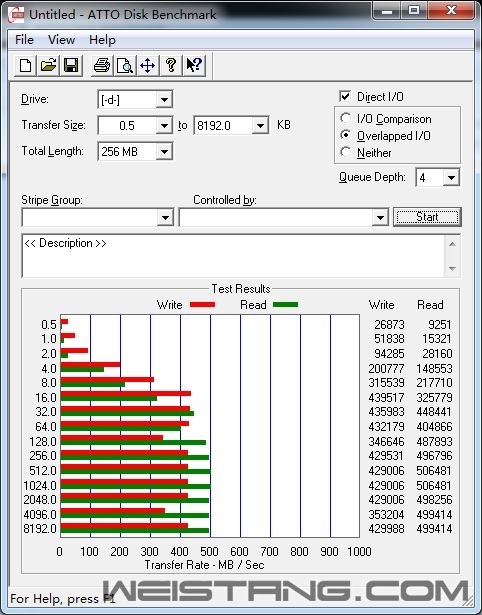This screenshot has height=615, width=482.
Task: Expand the Drive dropdown
Action: point(164,100)
